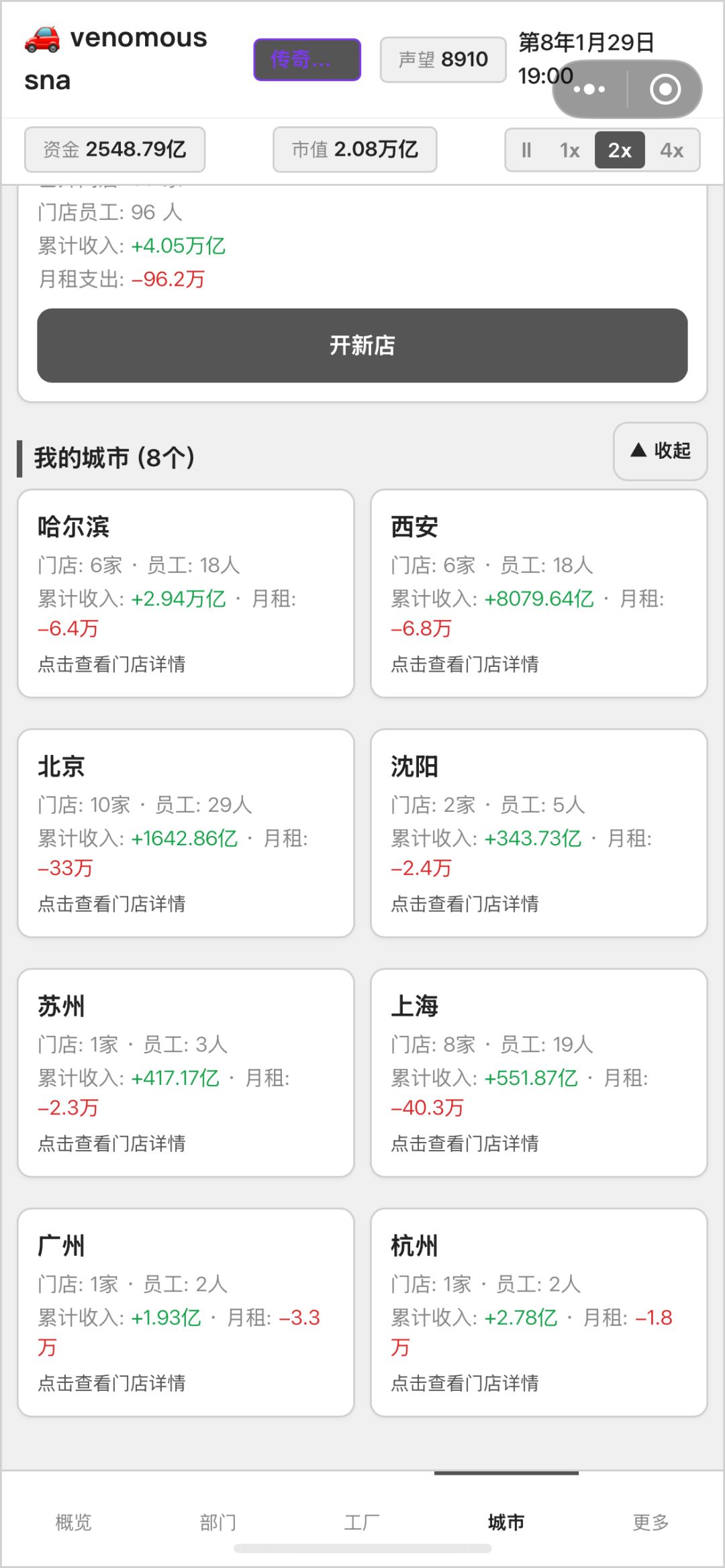This screenshot has width=725, height=1568.
Task: Switch to the 部门 tab
Action: (217, 1522)
